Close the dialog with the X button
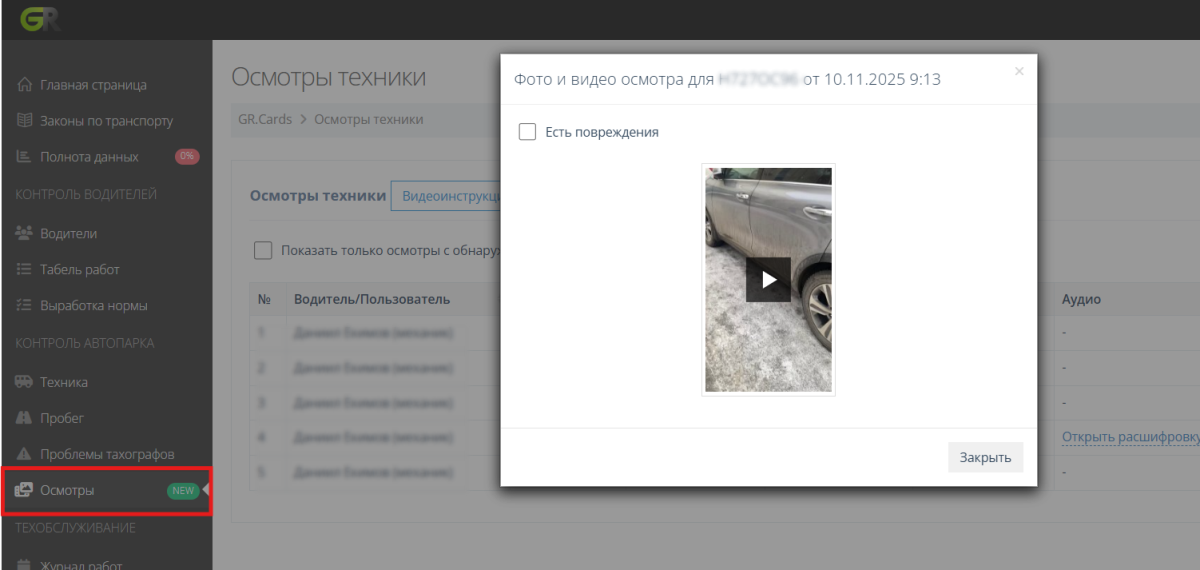 click(1019, 71)
